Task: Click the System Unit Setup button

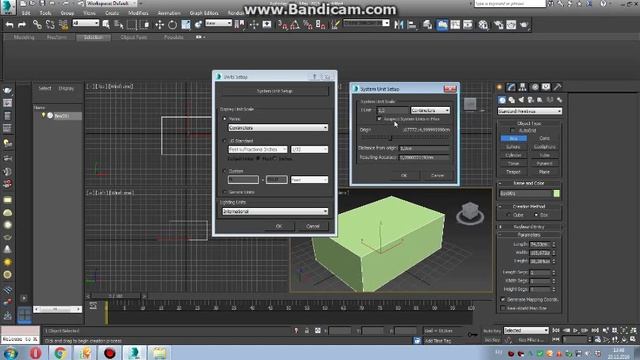Action: pos(275,91)
